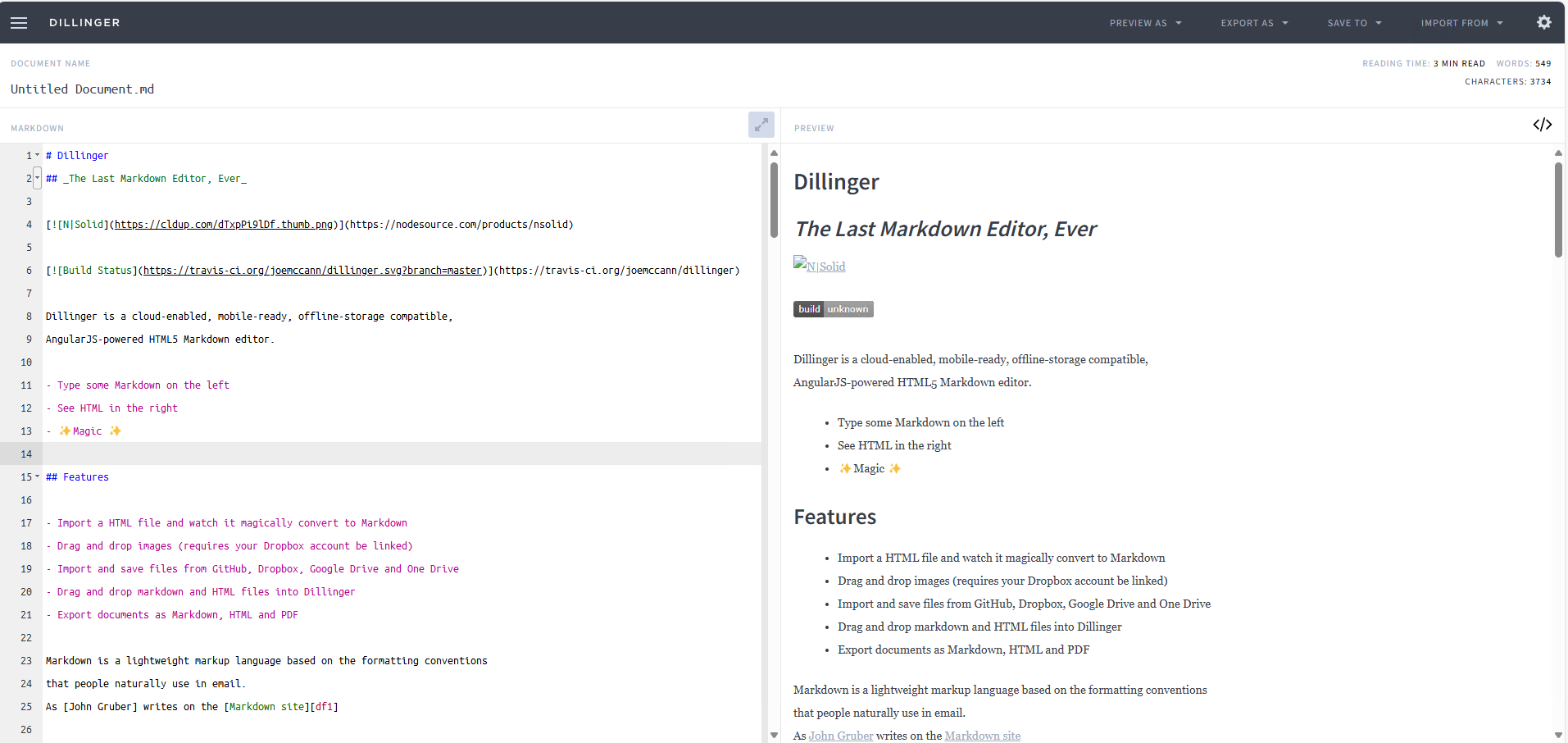Click the '- See HTML in the right' line
The height and width of the screenshot is (743, 1568).
[111, 408]
